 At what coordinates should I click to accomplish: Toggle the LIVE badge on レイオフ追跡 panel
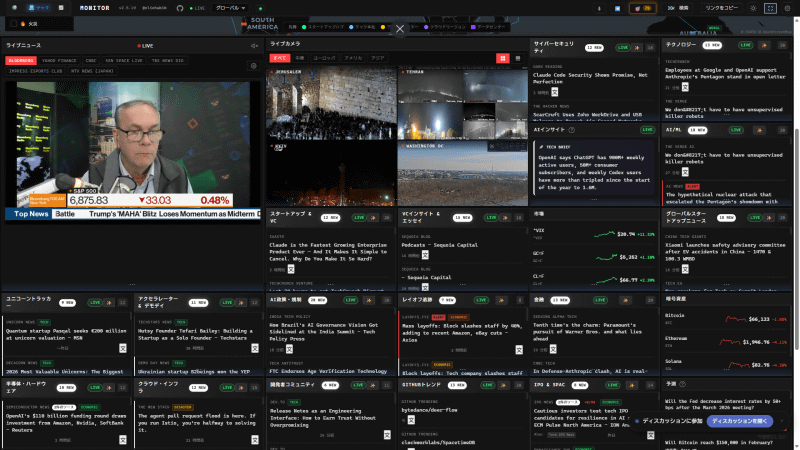[x=481, y=301]
